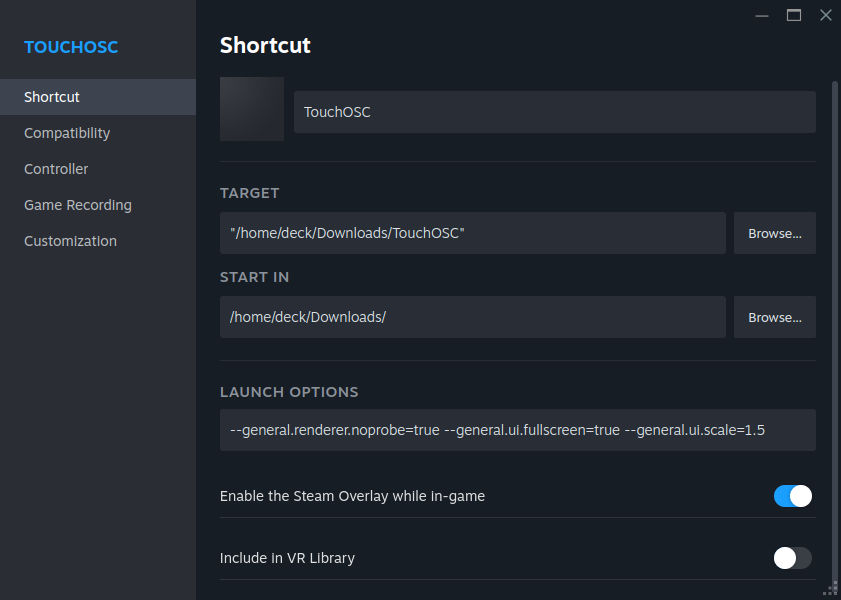This screenshot has height=600, width=841.
Task: Click the shortcut name field containing TouchOSC
Action: [x=554, y=112]
